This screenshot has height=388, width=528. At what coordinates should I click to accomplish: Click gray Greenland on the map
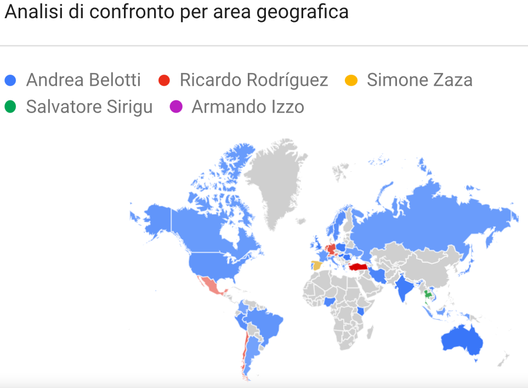276,182
